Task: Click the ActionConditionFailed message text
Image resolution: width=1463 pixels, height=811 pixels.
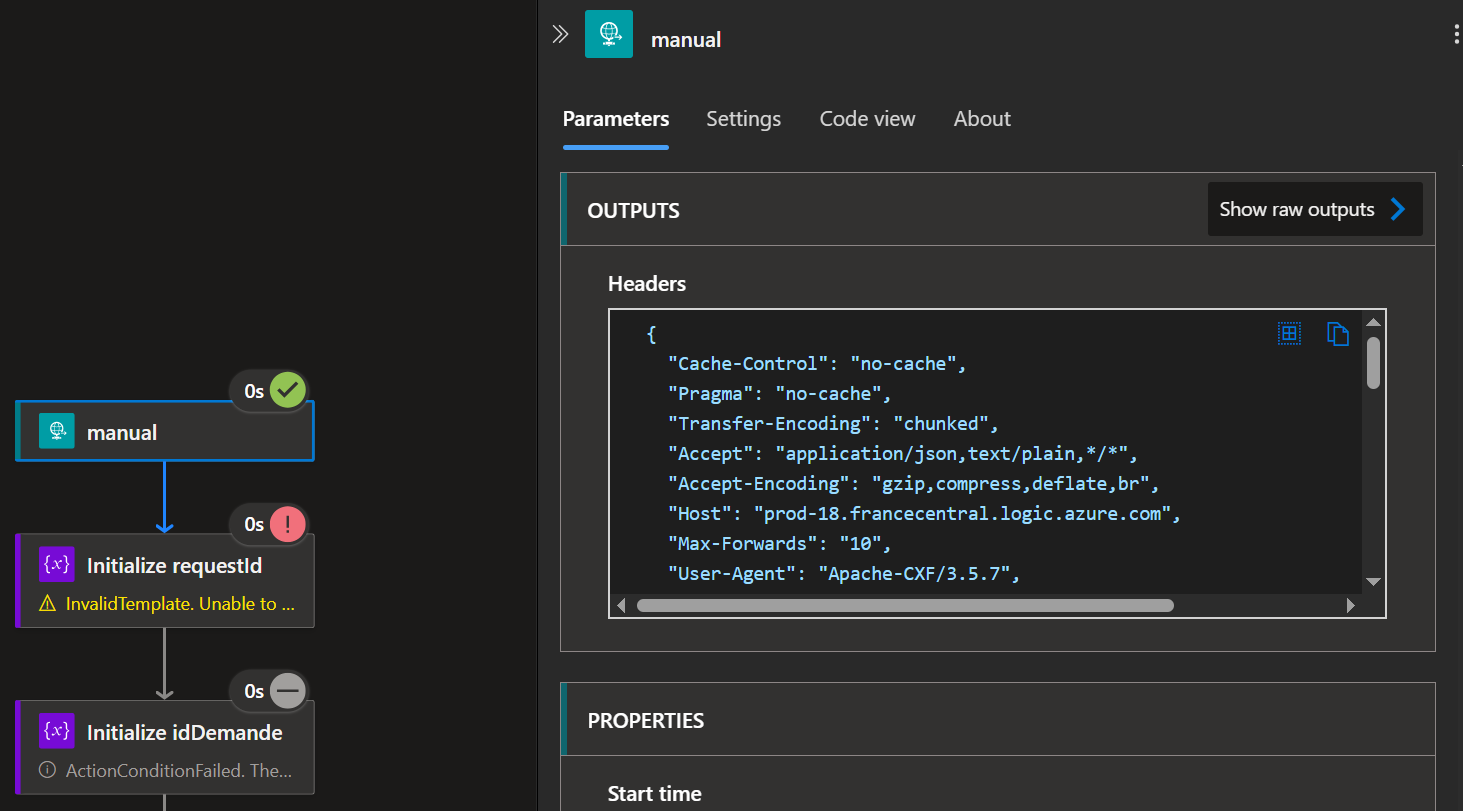Action: (x=179, y=771)
